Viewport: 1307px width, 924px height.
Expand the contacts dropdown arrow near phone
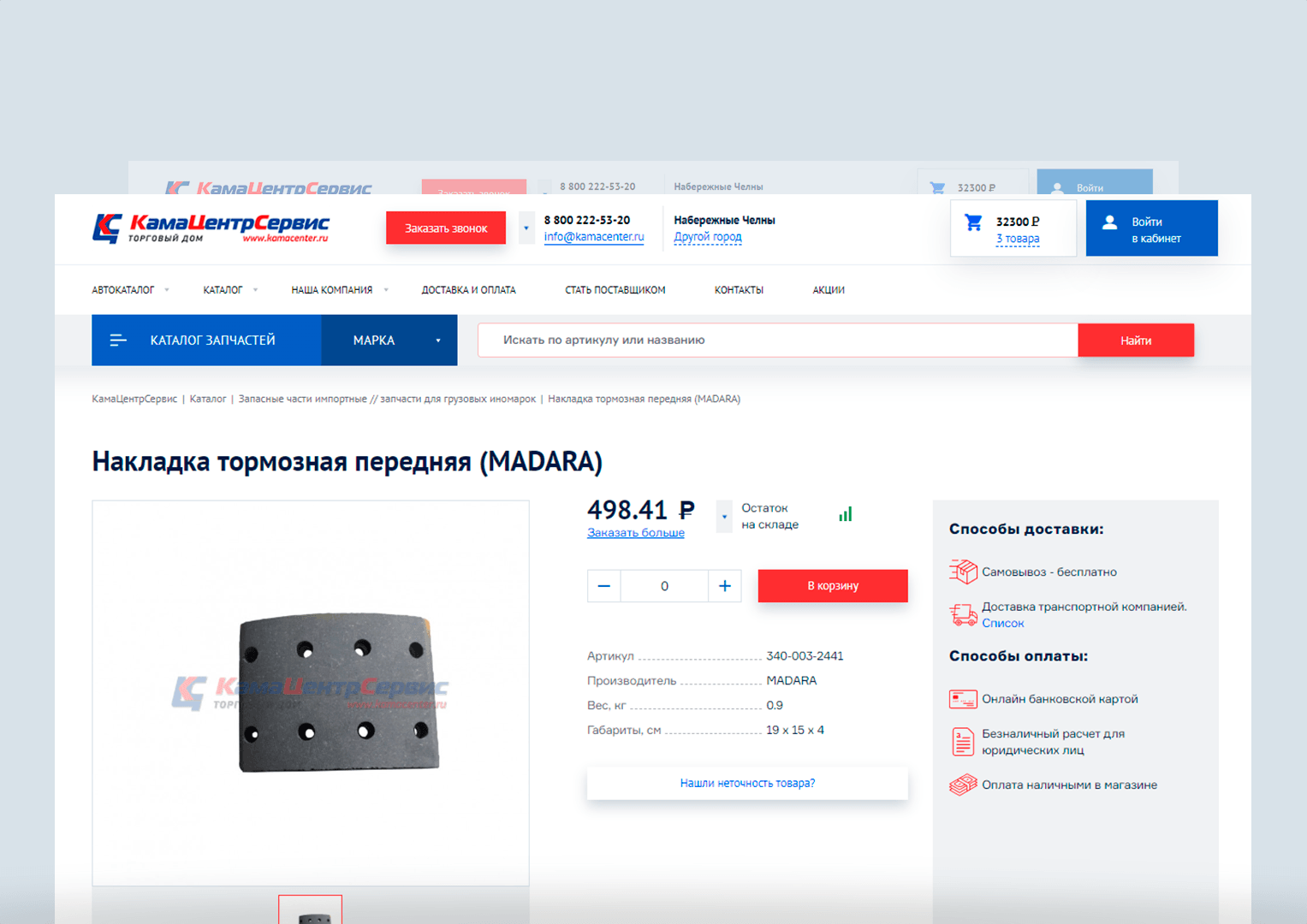coord(526,228)
